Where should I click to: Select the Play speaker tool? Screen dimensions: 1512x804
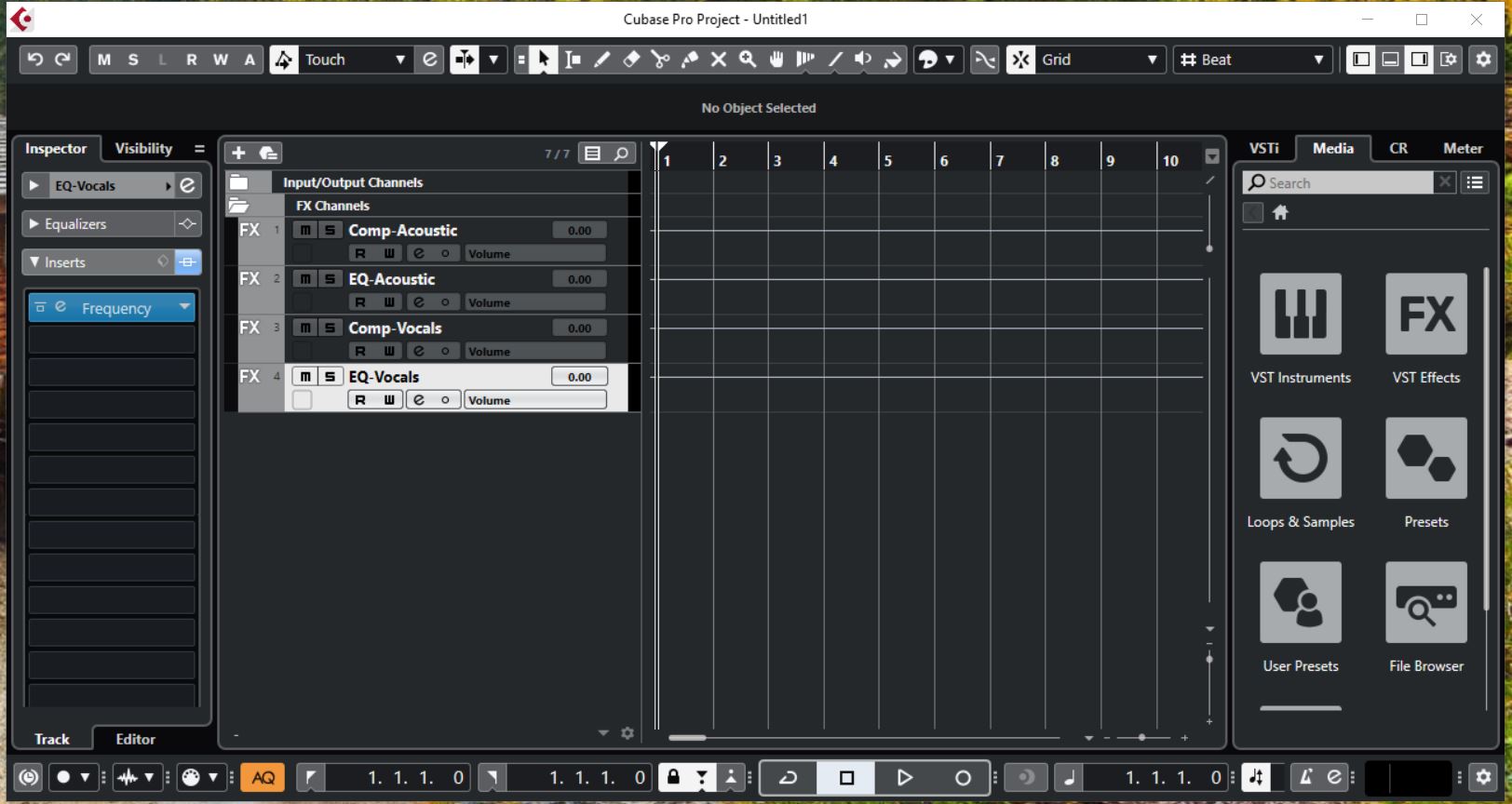[864, 60]
